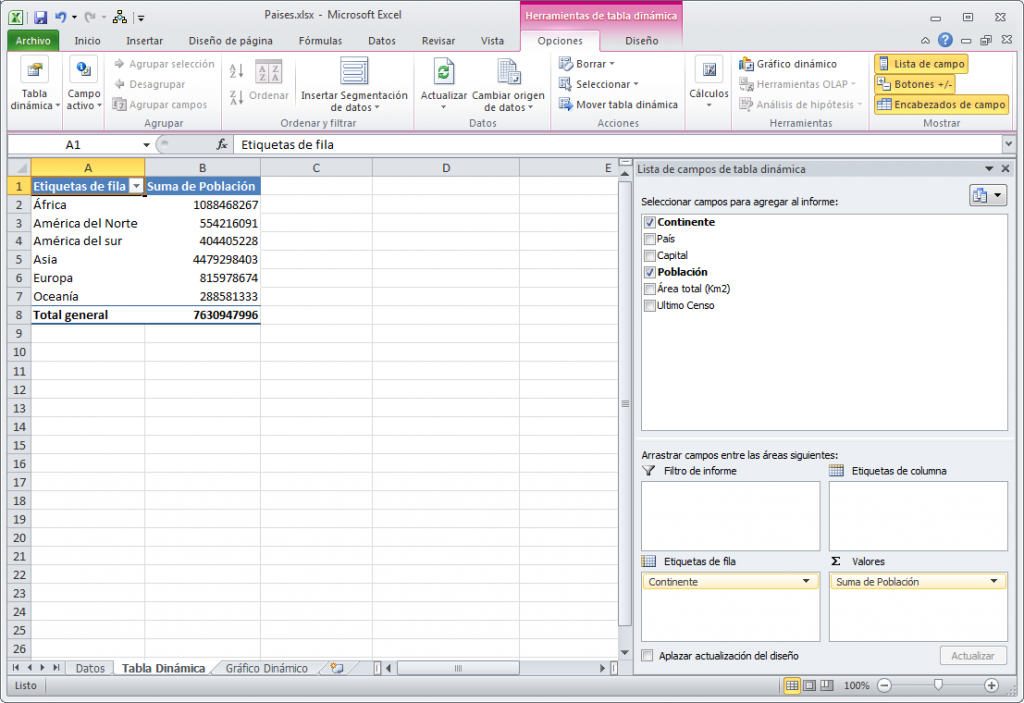Viewport: 1024px width, 703px height.
Task: Check the Área total (Km2) field
Action: coord(650,289)
